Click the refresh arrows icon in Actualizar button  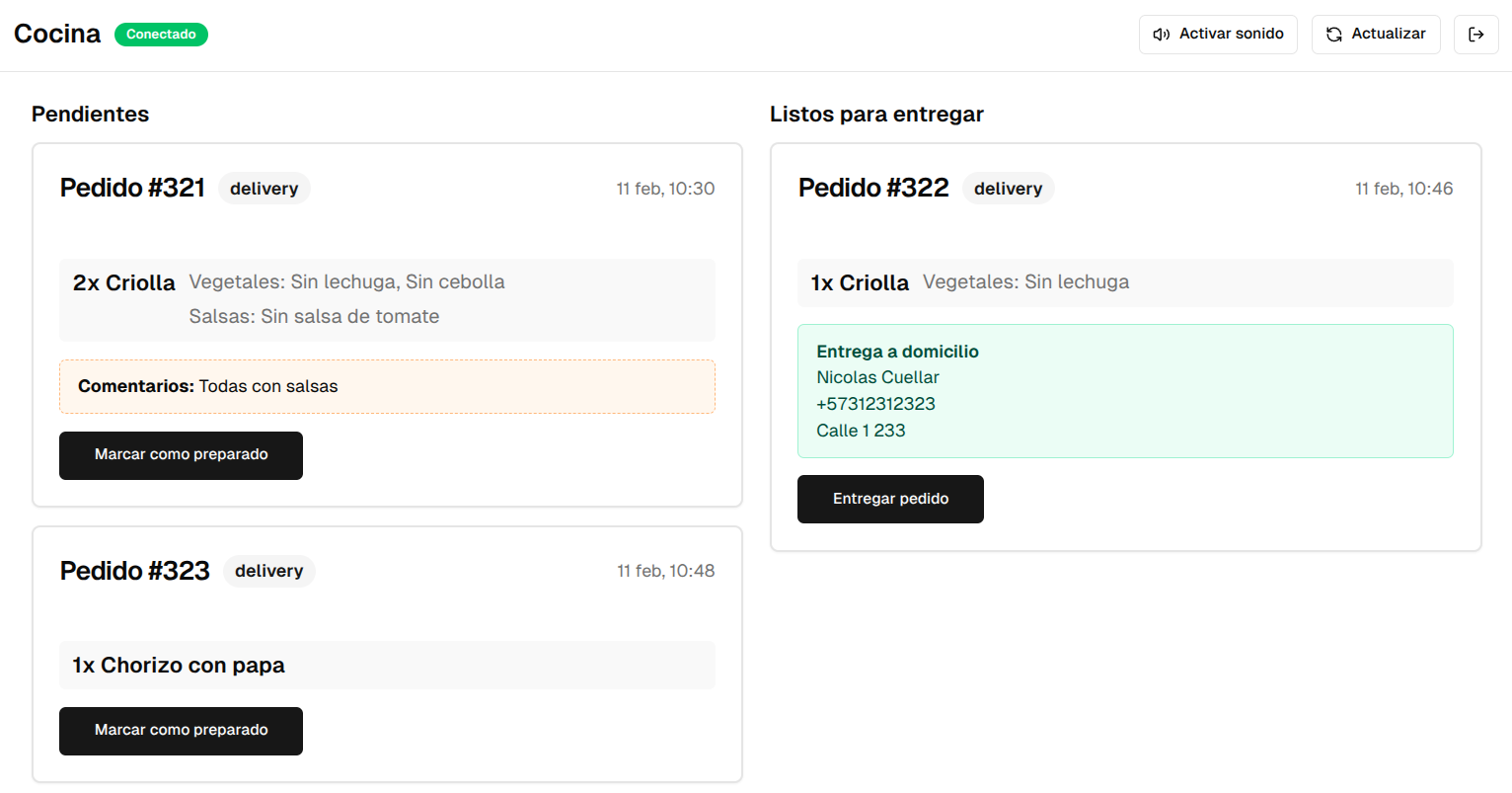coord(1334,34)
